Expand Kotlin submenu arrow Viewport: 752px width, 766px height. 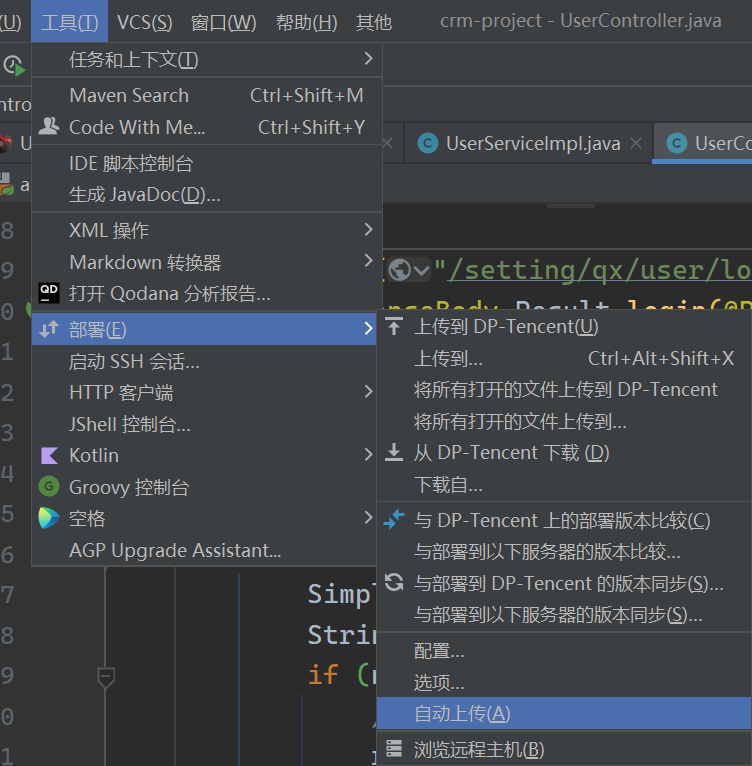coord(369,455)
